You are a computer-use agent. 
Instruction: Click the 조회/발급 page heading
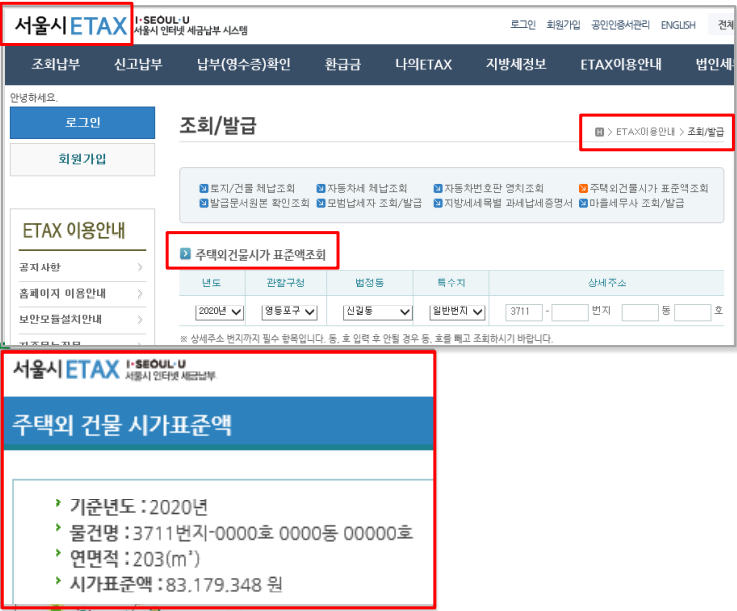click(218, 125)
